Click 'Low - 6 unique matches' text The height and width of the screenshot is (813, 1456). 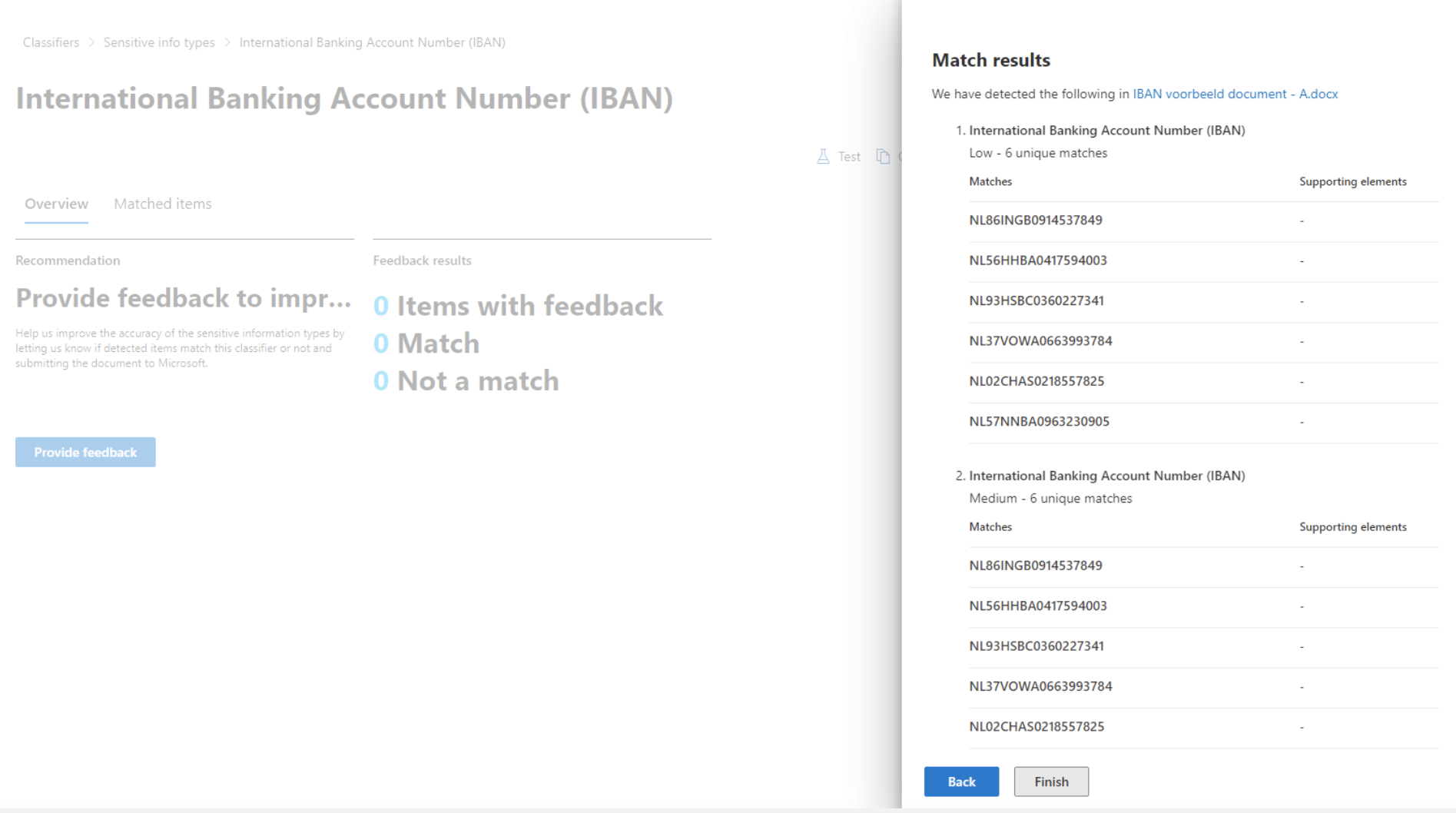click(x=1038, y=153)
